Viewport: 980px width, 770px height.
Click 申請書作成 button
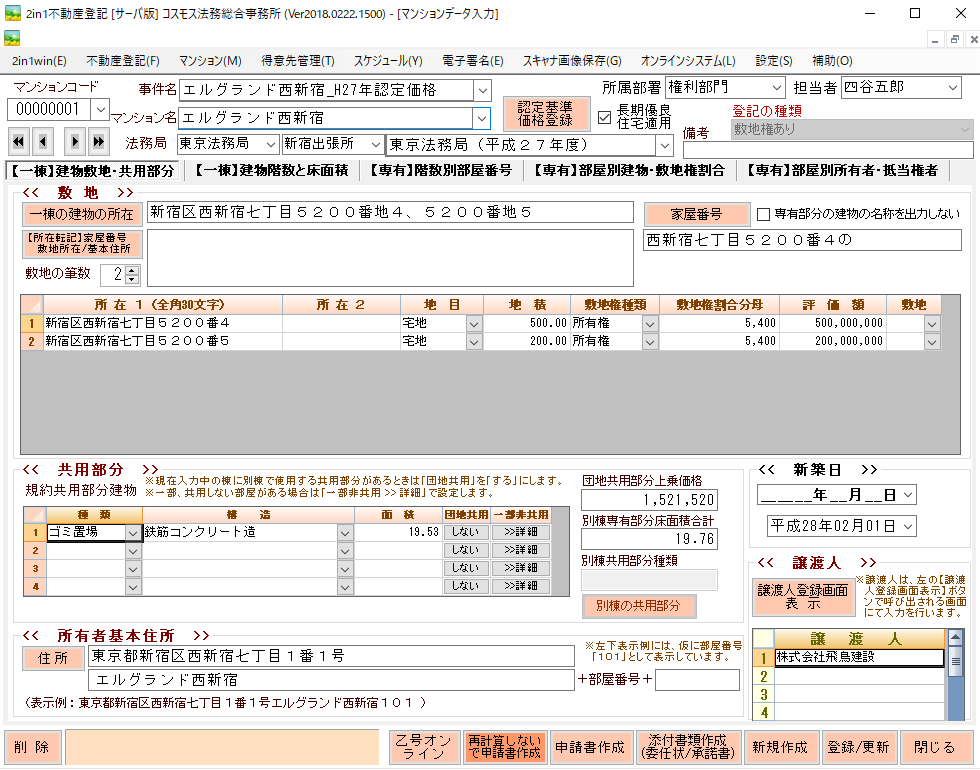coord(589,747)
